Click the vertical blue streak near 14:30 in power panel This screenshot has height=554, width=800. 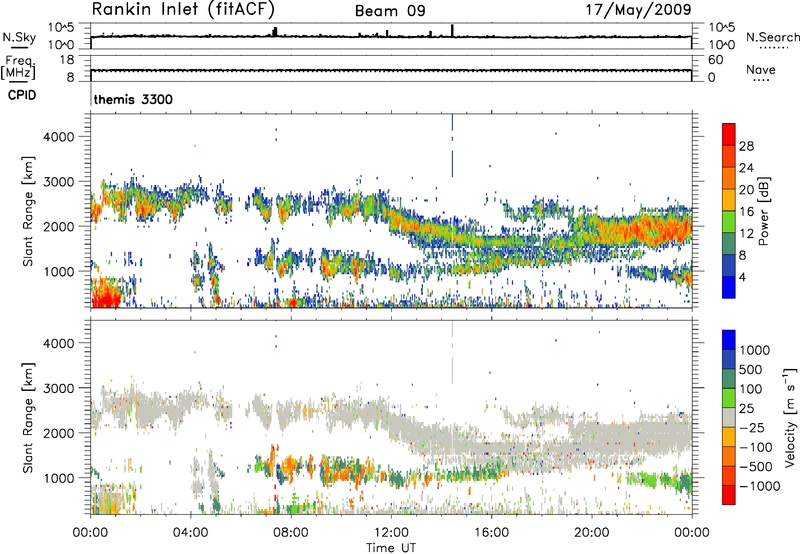(x=452, y=146)
